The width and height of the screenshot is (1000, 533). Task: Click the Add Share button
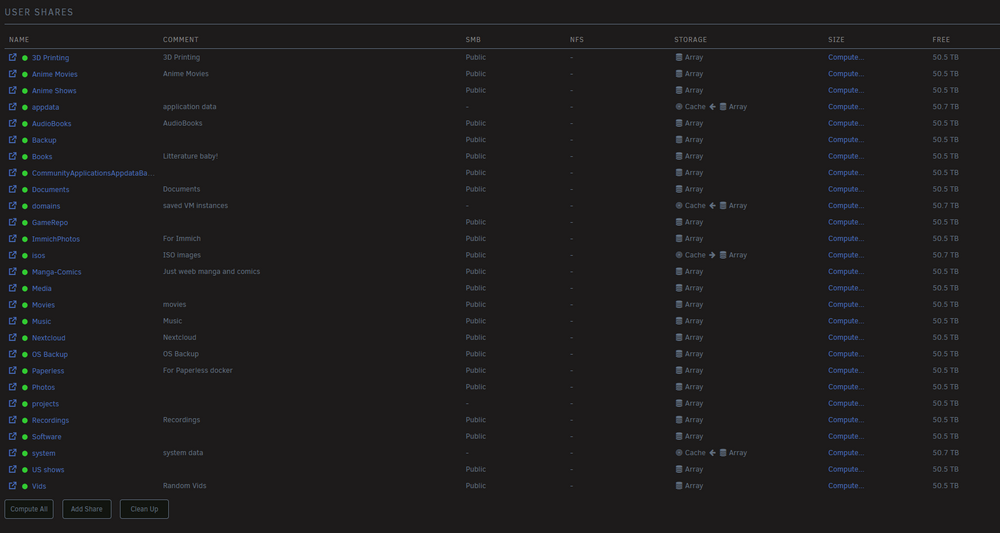(x=87, y=509)
